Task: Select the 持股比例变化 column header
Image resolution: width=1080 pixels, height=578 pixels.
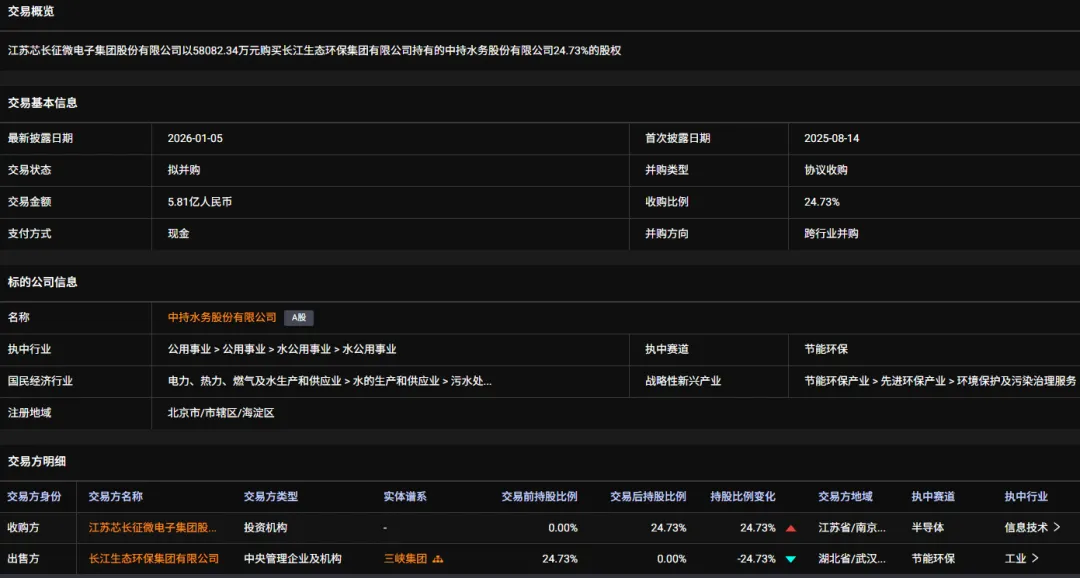Action: point(743,497)
